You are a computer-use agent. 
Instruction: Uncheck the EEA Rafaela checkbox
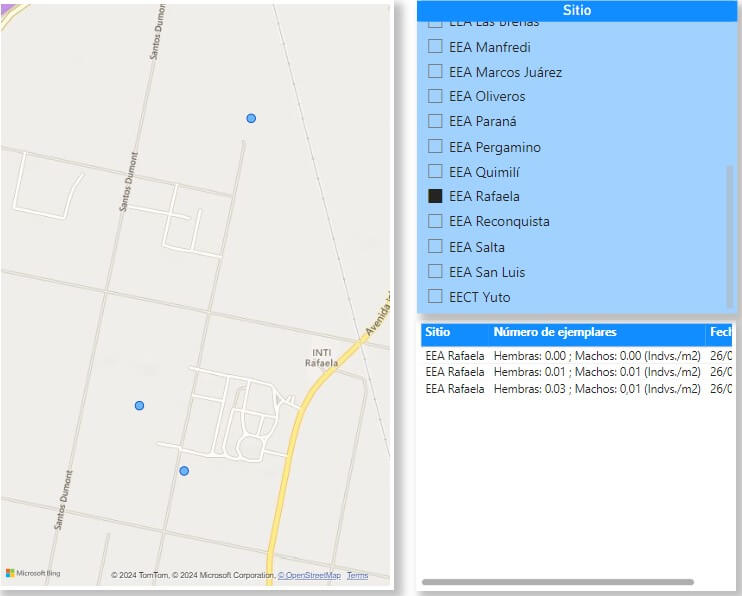[435, 197]
